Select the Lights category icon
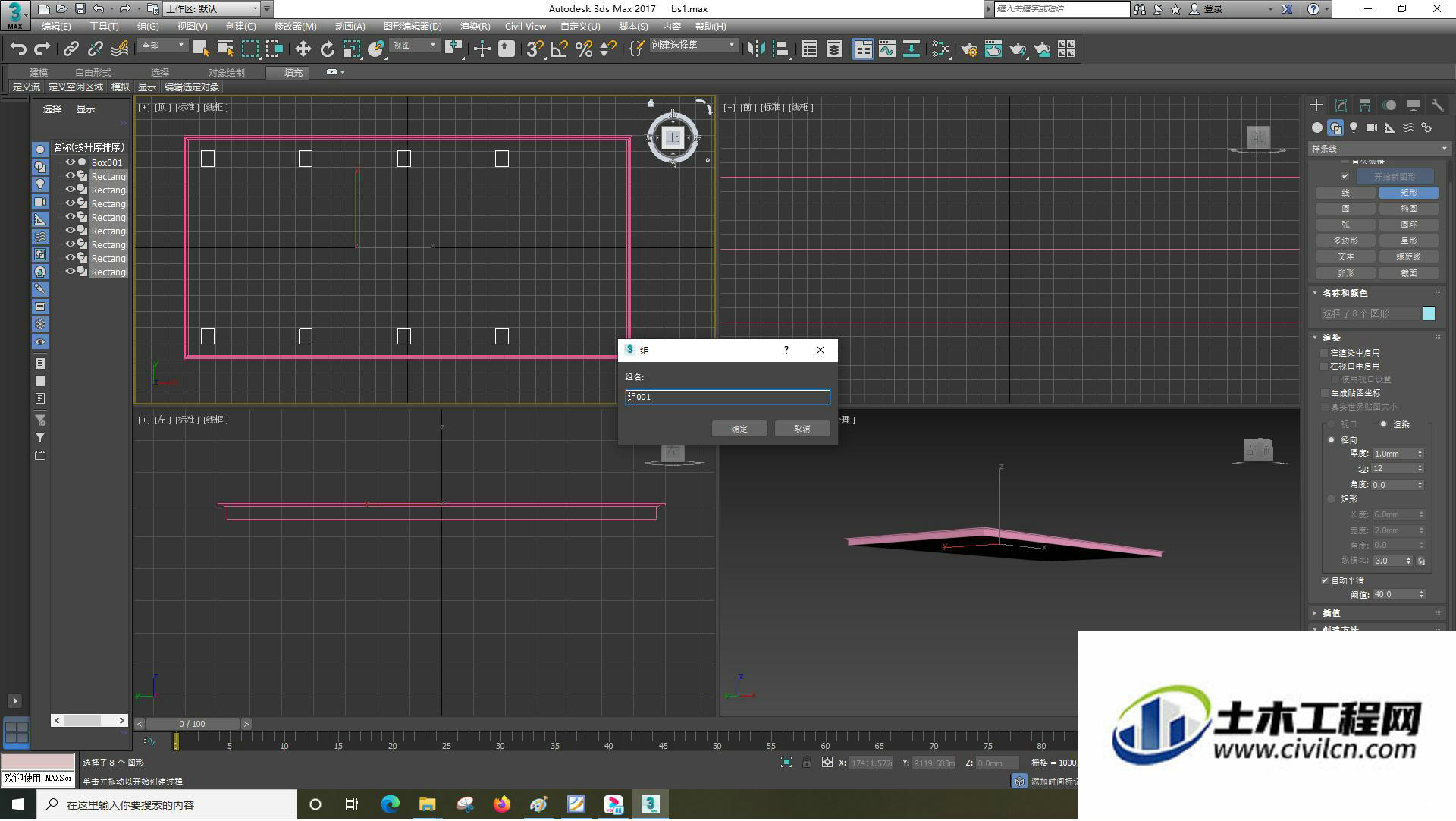 click(1354, 127)
